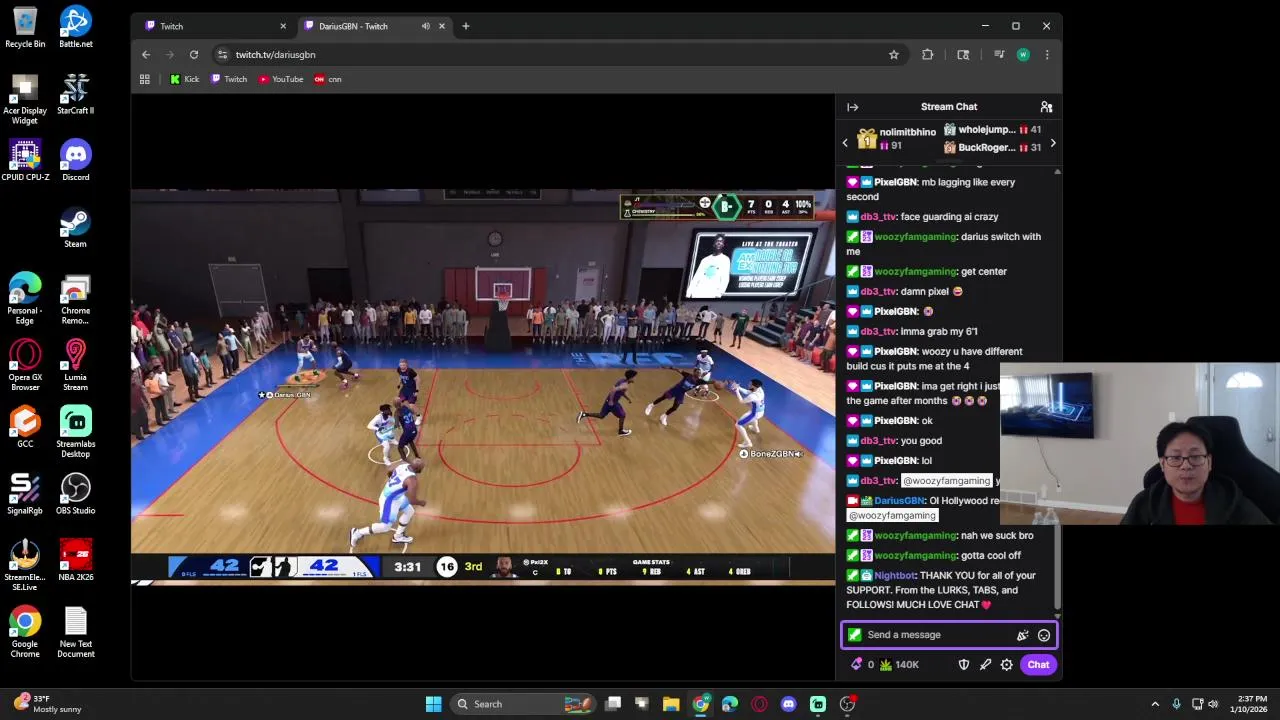Image resolution: width=1280 pixels, height=720 pixels.
Task: Open Chrome profile avatar W
Action: pos(1023,55)
